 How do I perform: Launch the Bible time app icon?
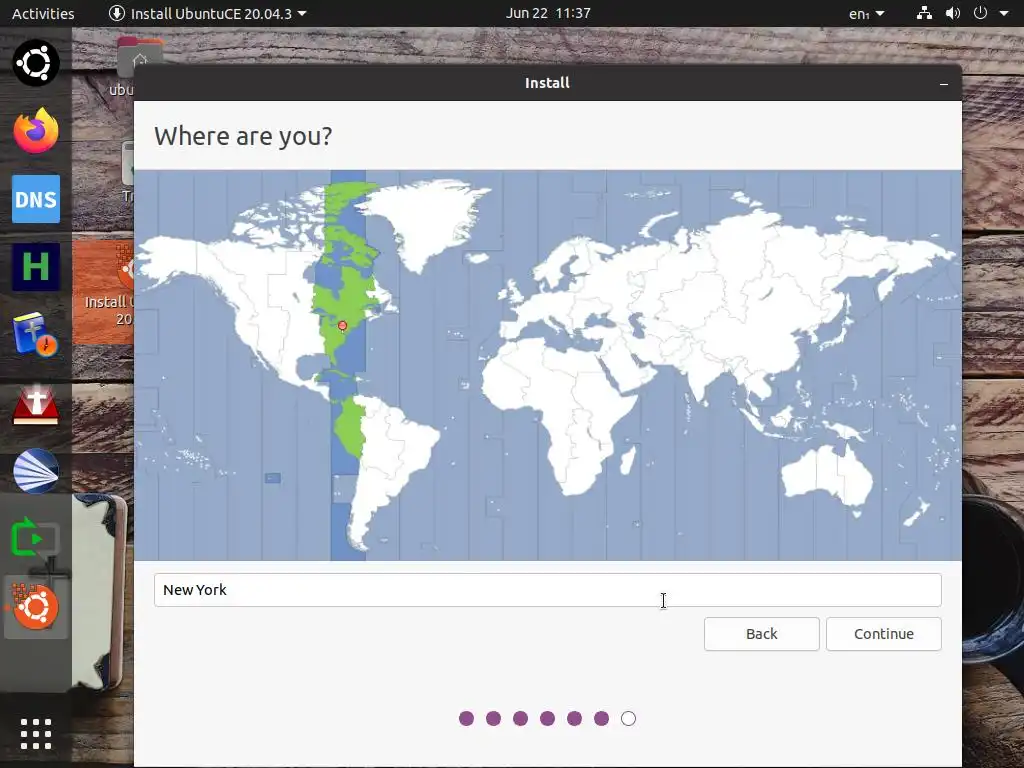coord(36,335)
